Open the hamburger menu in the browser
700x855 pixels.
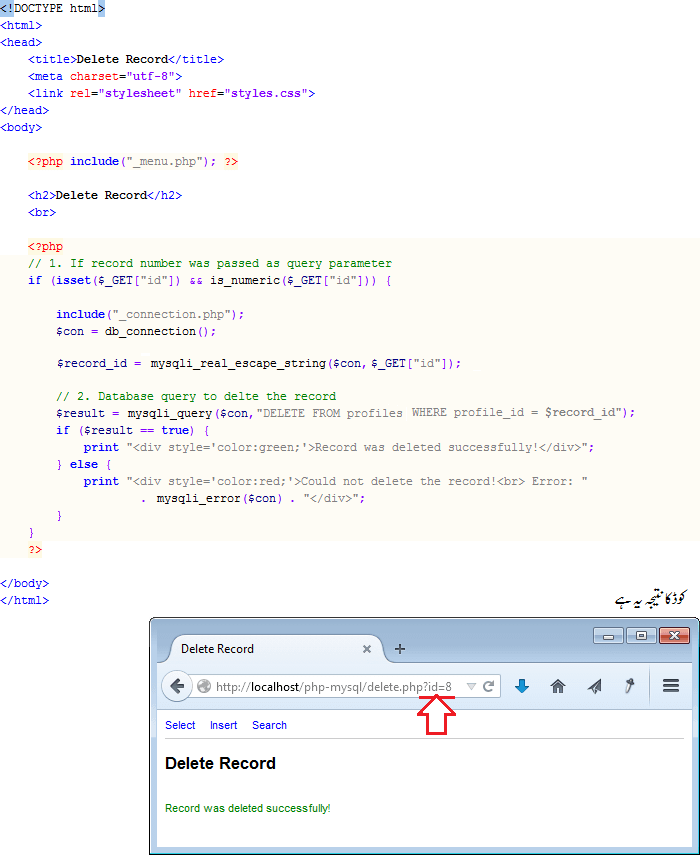(671, 686)
